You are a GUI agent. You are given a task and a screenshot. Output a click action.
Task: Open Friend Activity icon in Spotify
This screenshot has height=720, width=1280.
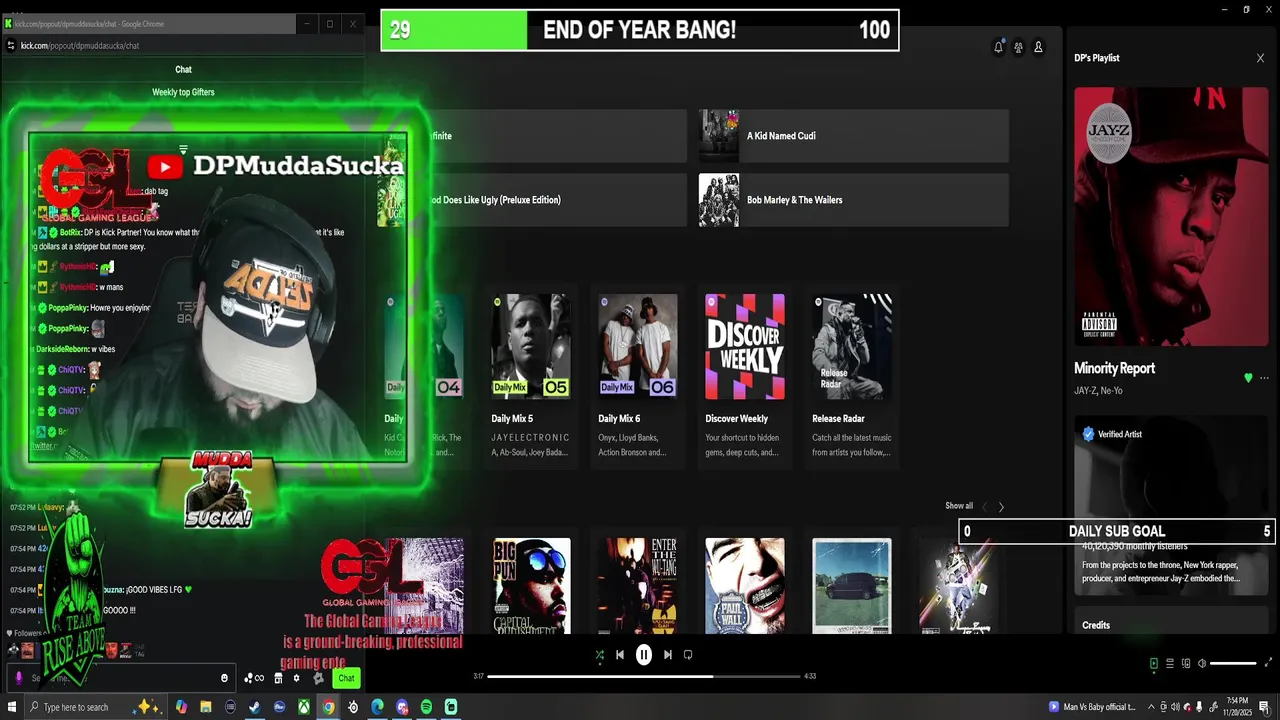[1018, 47]
